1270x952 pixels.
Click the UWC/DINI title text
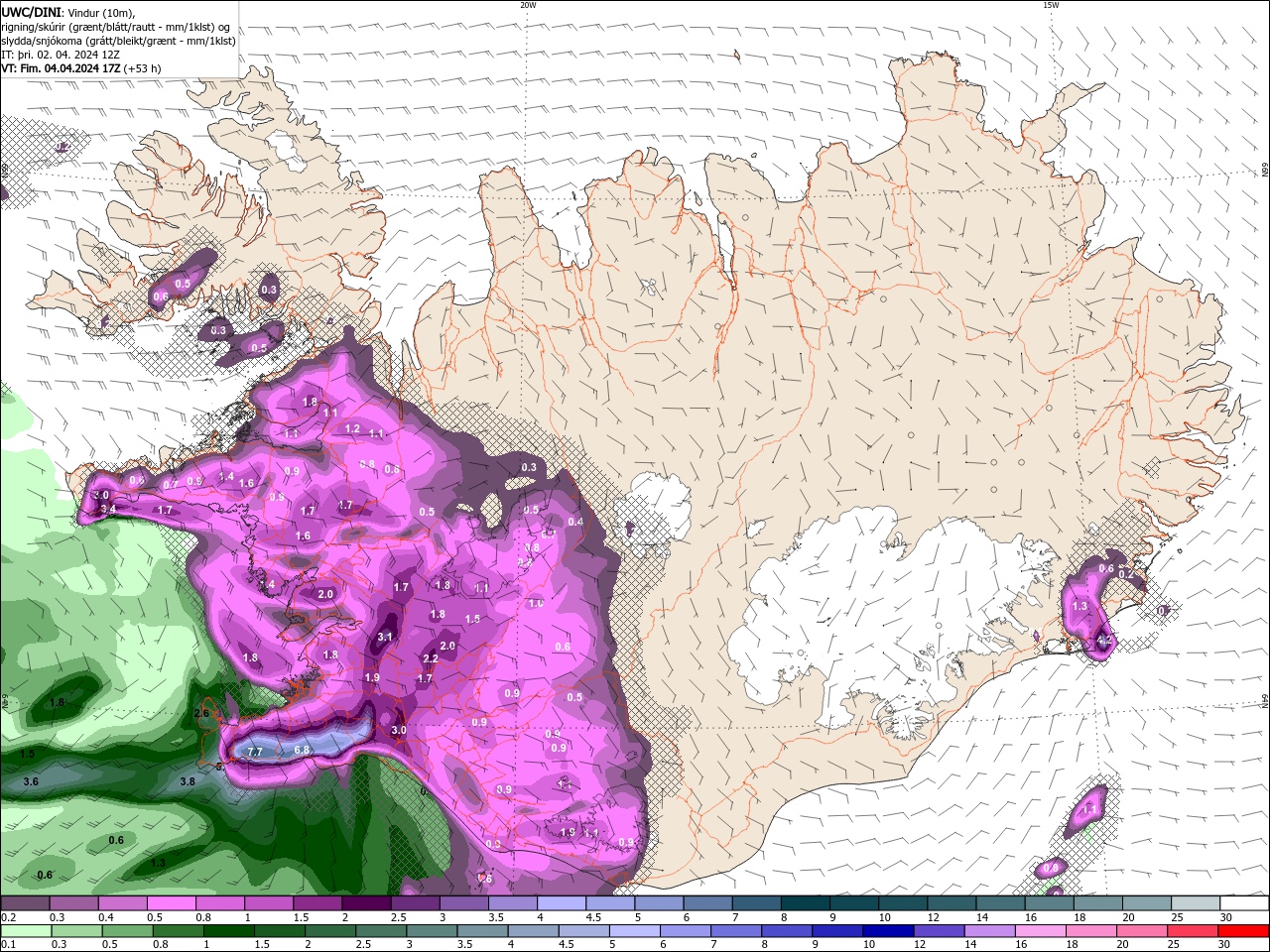31,12
